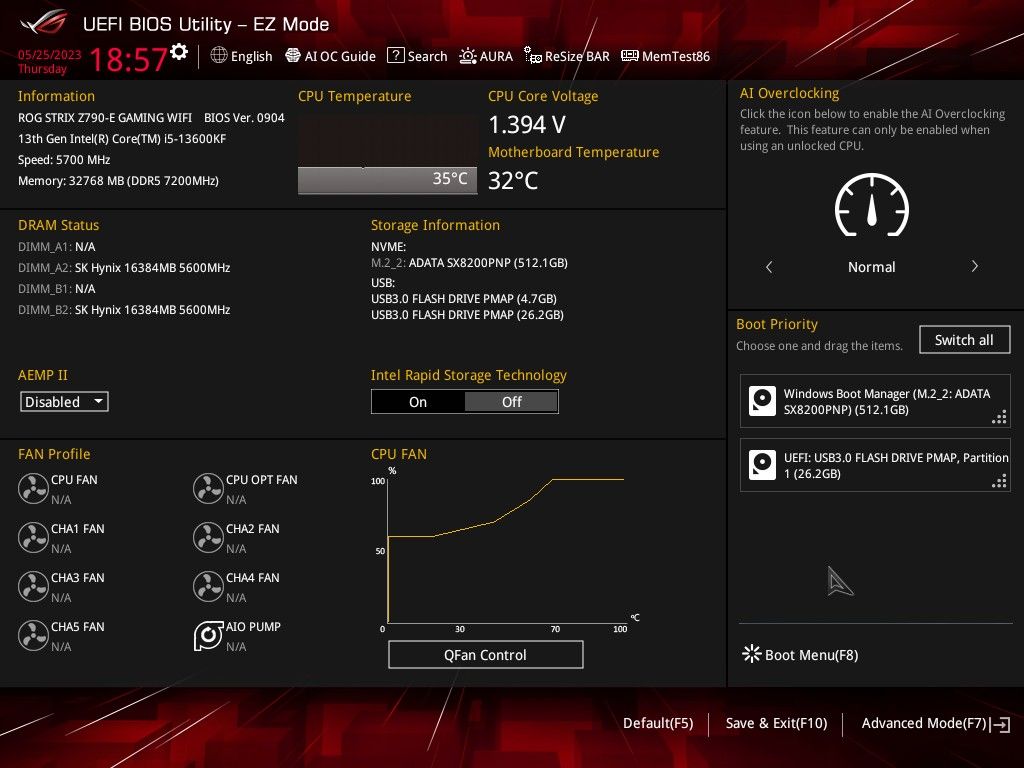The width and height of the screenshot is (1024, 768).
Task: Click the English language label
Action: [x=251, y=56]
